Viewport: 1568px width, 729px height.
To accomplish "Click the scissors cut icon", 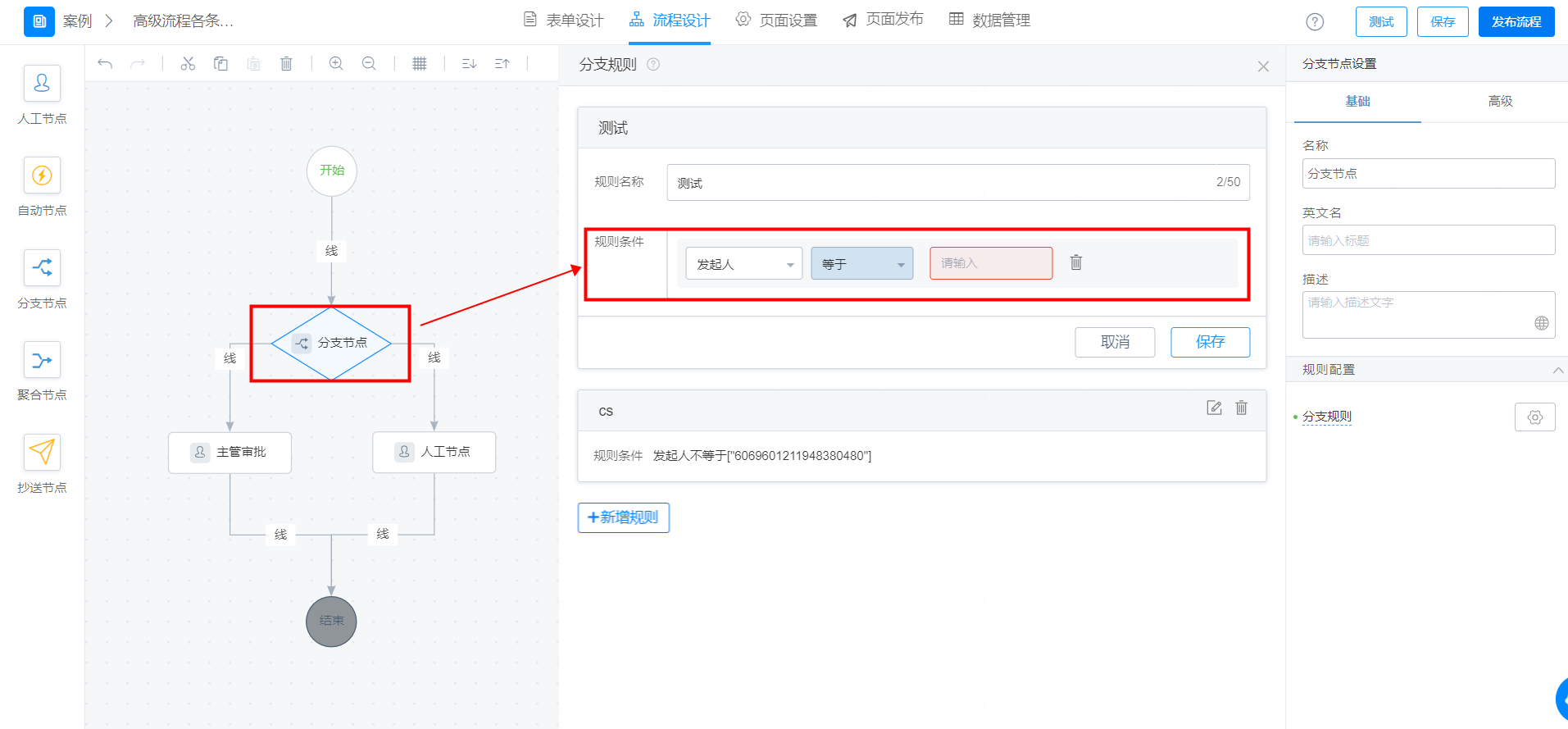I will (x=188, y=63).
